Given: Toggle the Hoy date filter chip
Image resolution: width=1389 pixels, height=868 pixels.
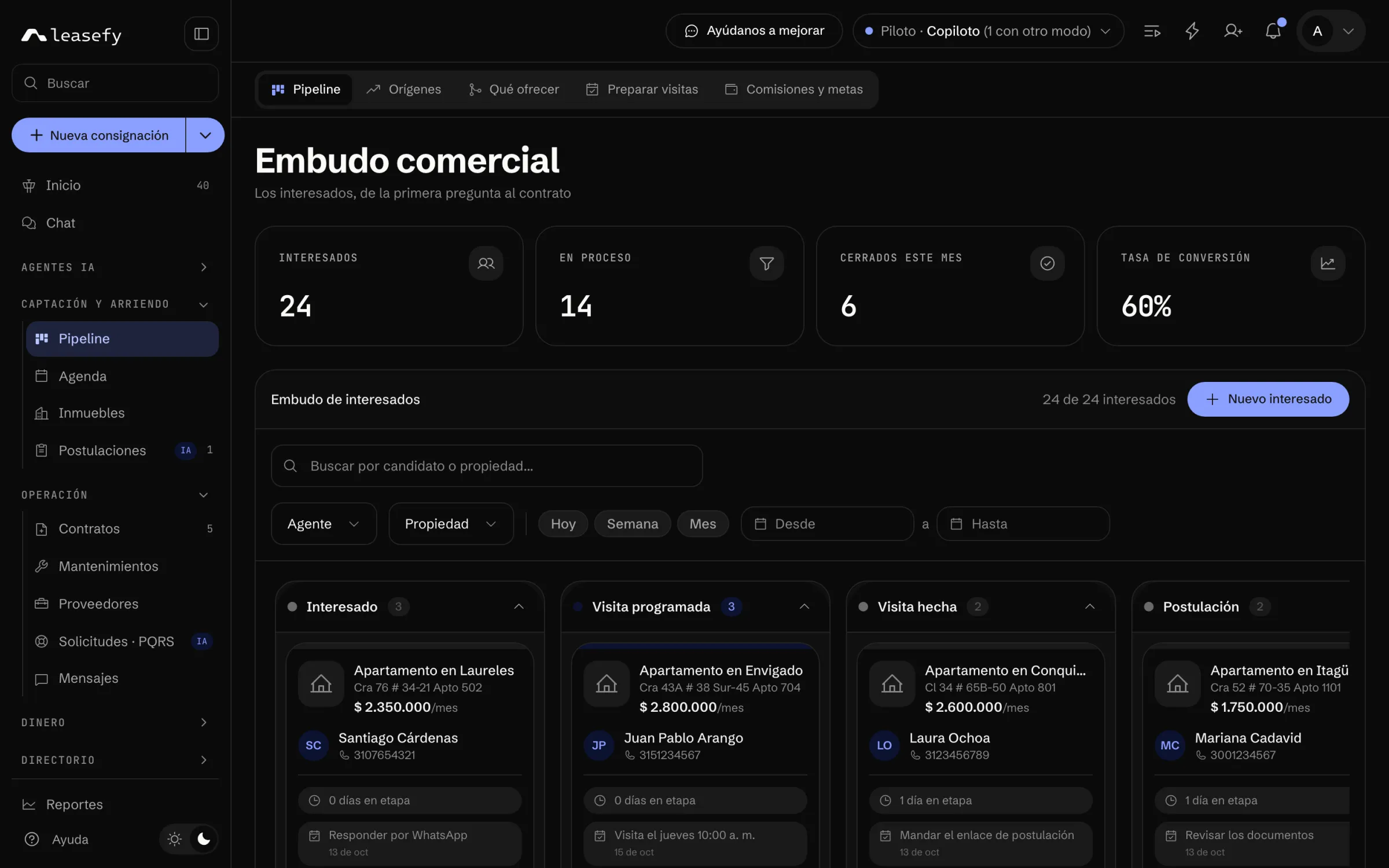Looking at the screenshot, I should [x=563, y=524].
